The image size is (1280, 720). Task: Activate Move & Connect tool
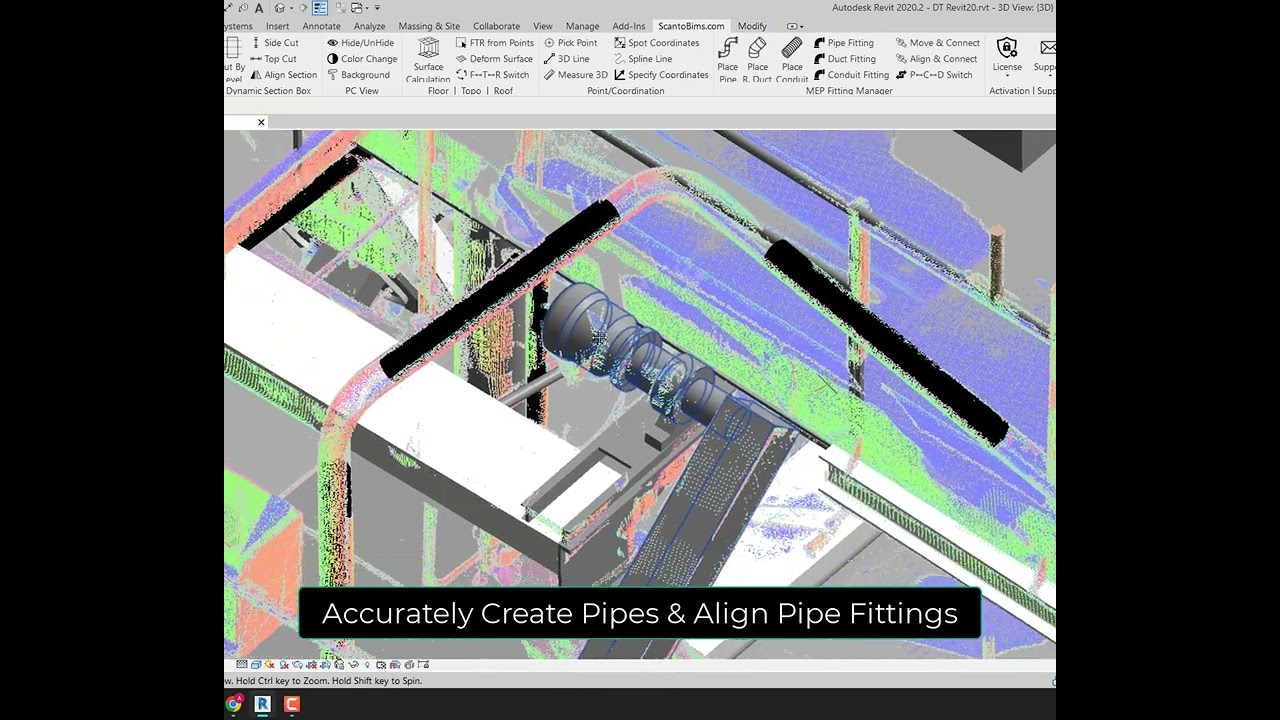(x=937, y=43)
